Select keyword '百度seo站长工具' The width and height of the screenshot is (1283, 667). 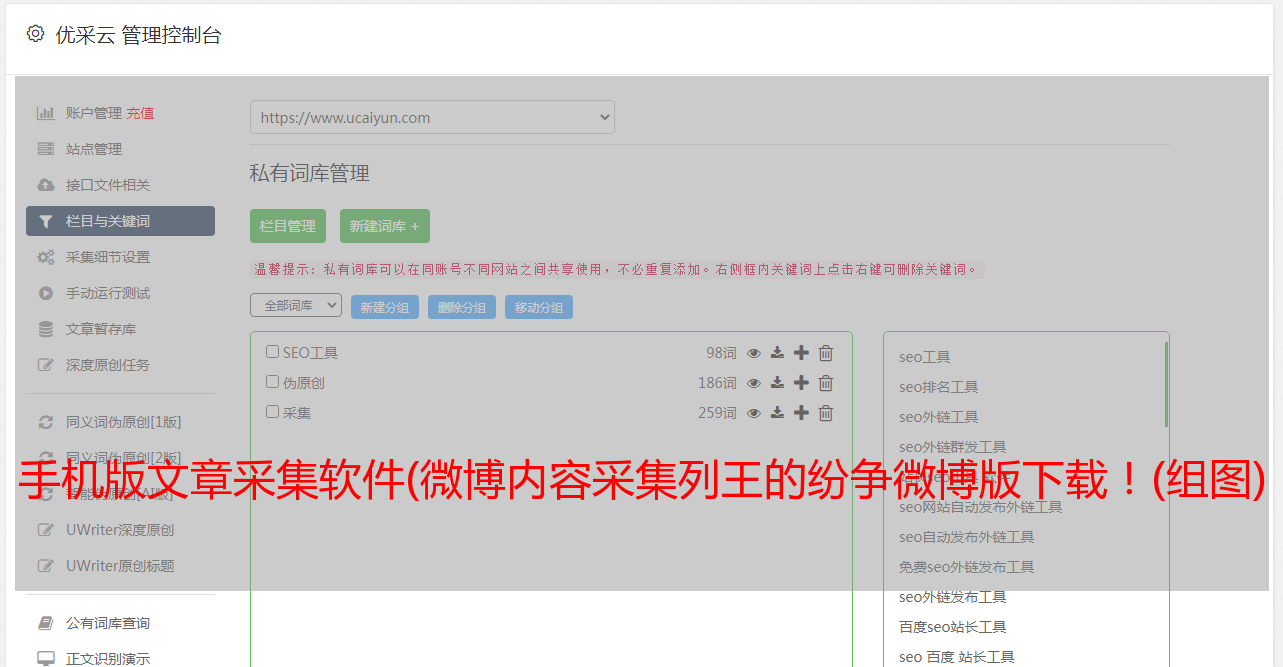click(953, 627)
